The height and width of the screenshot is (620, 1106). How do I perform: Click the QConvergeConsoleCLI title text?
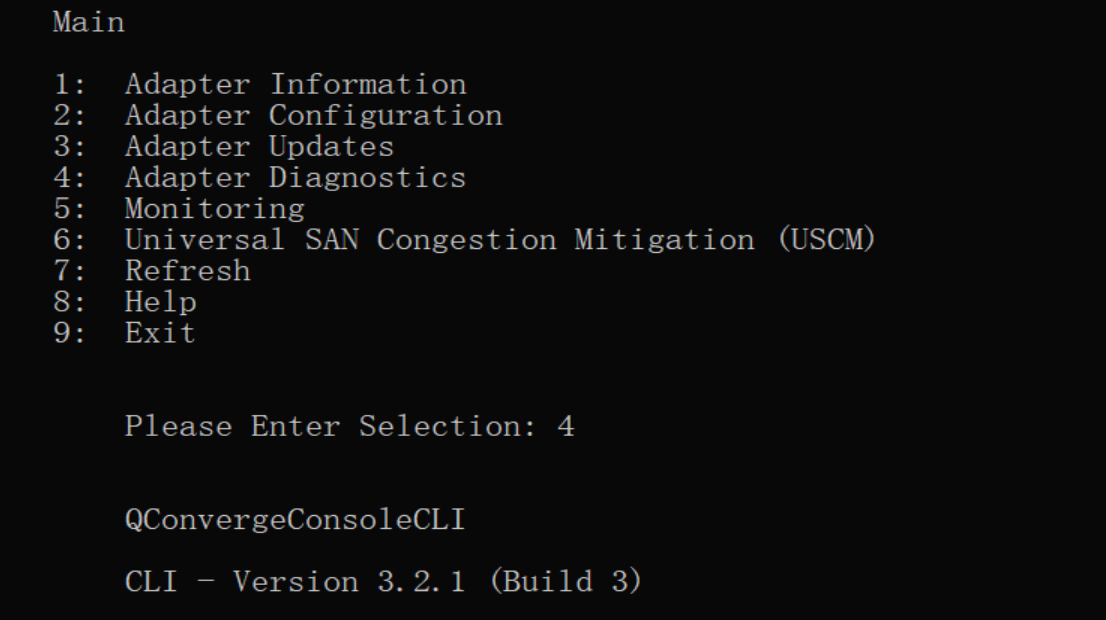point(295,520)
